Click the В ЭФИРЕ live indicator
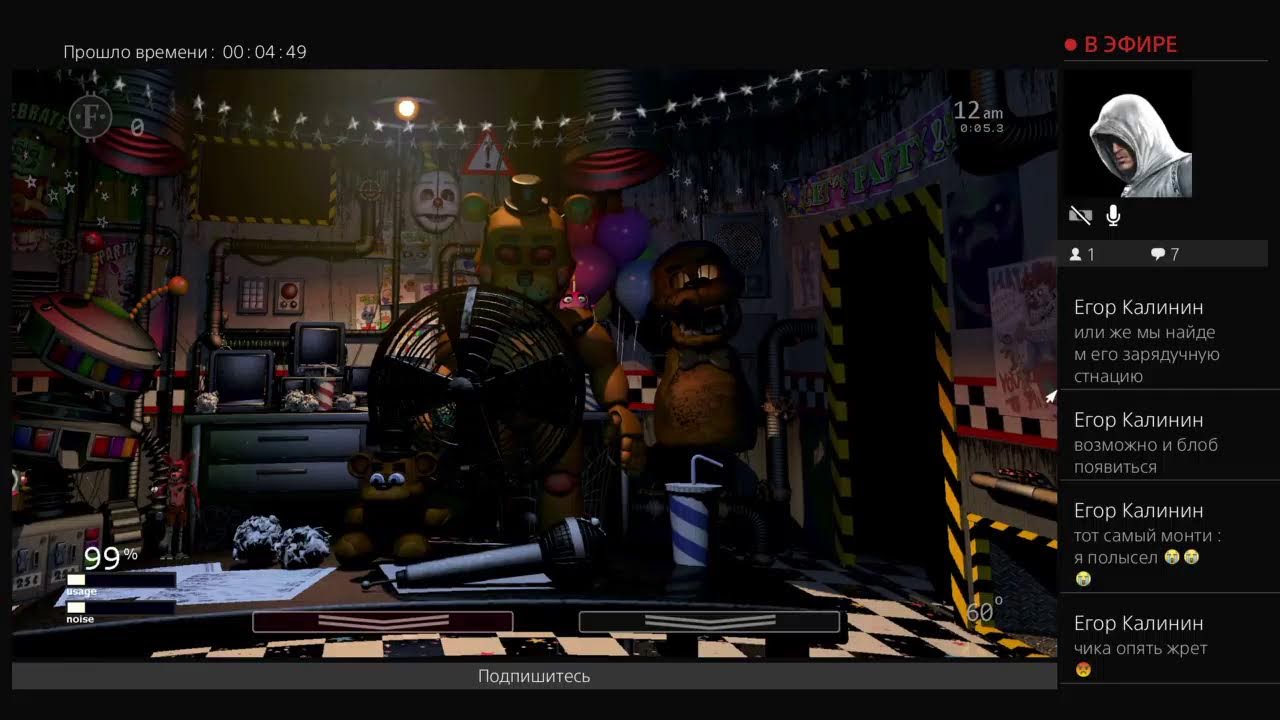The height and width of the screenshot is (720, 1280). (x=1121, y=44)
